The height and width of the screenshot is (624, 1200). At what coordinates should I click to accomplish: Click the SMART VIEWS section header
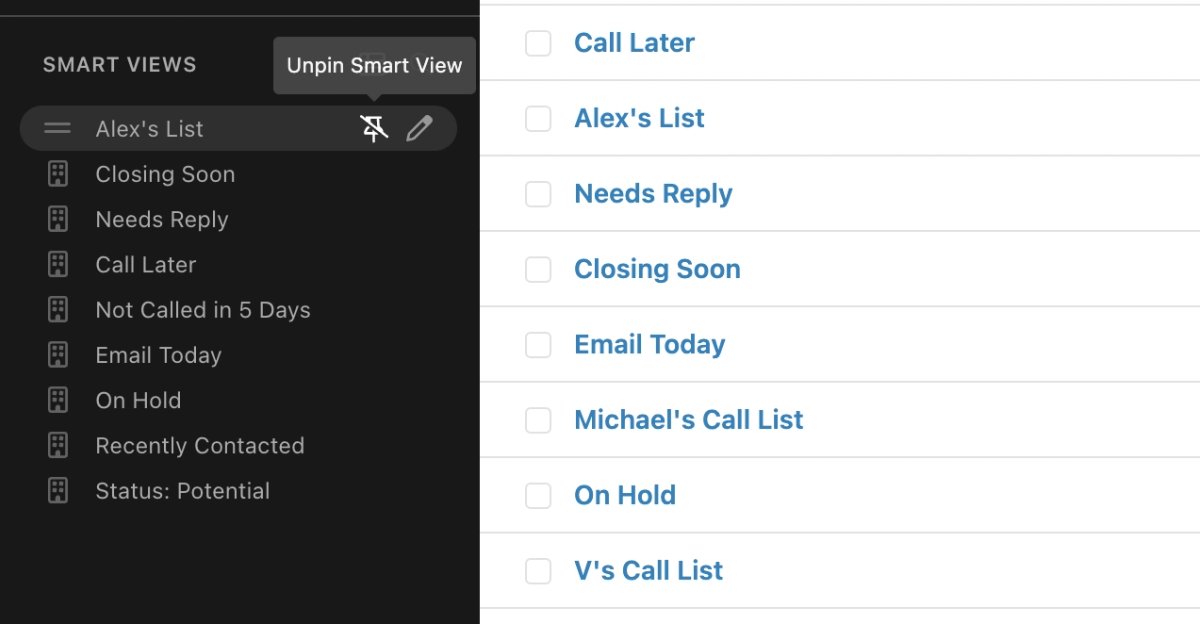[119, 65]
